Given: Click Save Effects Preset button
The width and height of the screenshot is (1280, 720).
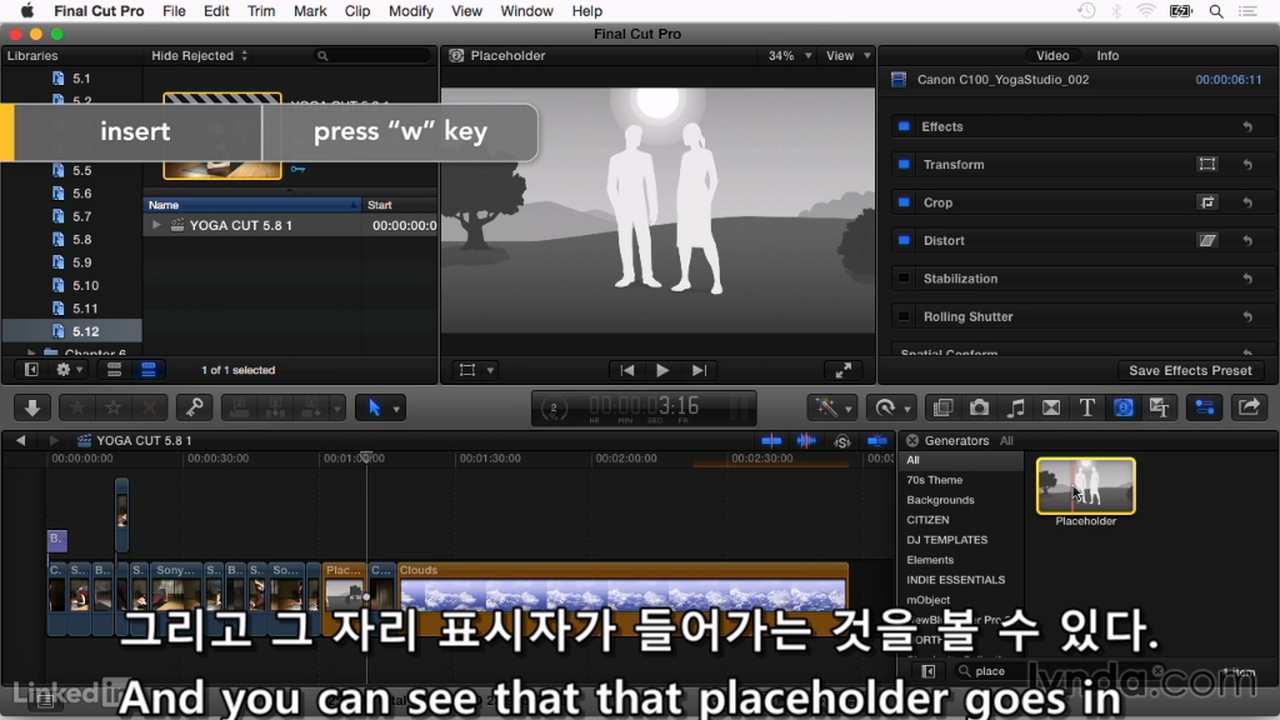Looking at the screenshot, I should [1190, 370].
